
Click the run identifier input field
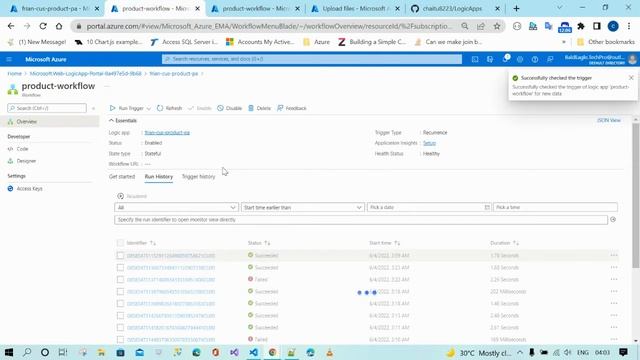(361, 220)
